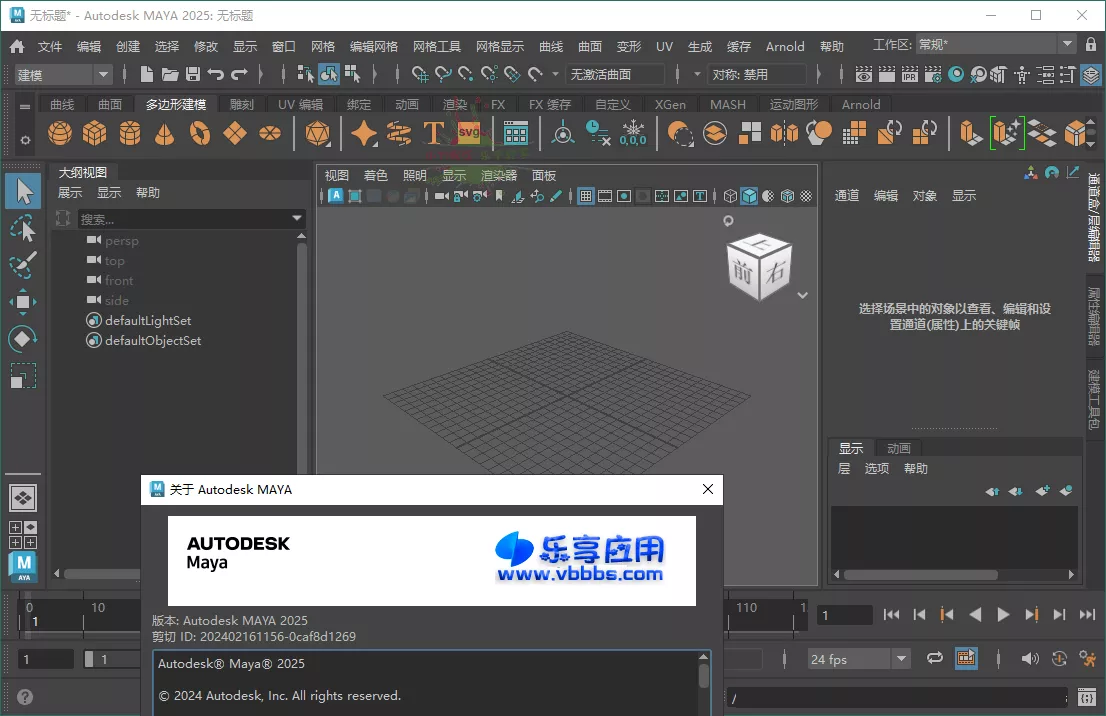
Task: Close the About Autodesk MAYA dialog
Action: tap(709, 490)
